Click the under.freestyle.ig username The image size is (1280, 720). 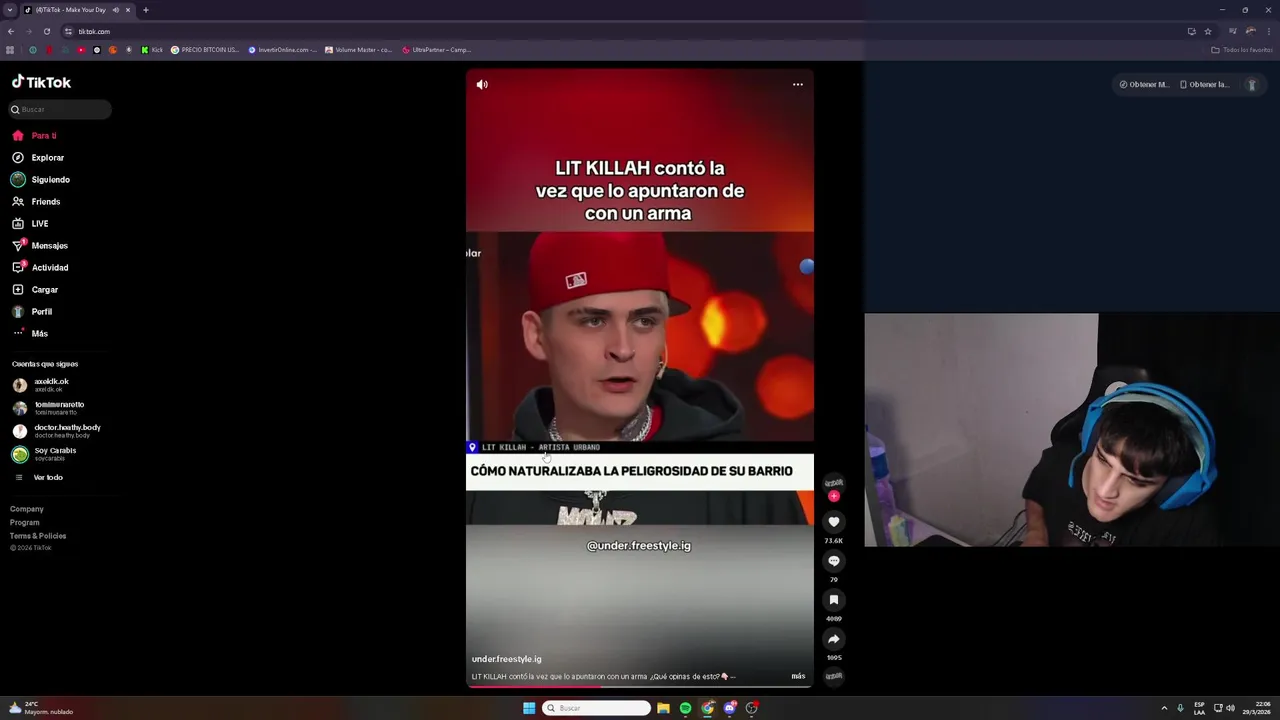[x=506, y=659]
